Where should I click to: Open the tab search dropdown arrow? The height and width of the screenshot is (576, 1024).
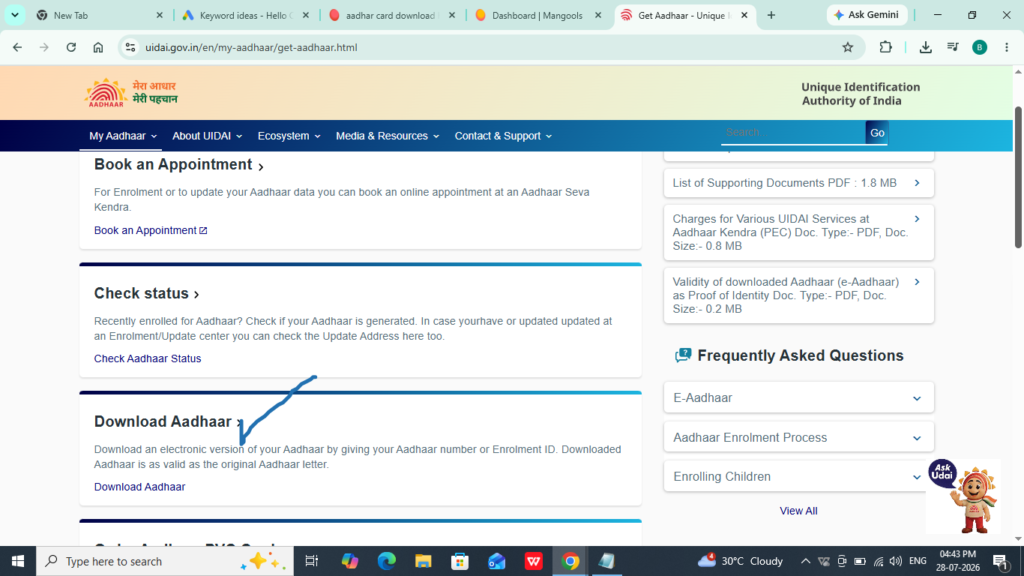click(14, 15)
